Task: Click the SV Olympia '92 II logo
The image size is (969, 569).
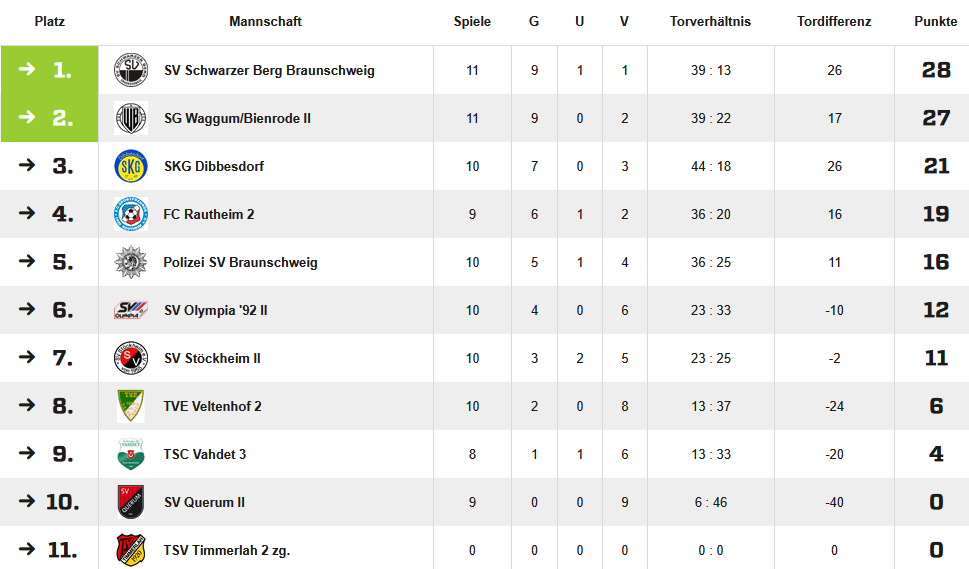Action: 130,310
